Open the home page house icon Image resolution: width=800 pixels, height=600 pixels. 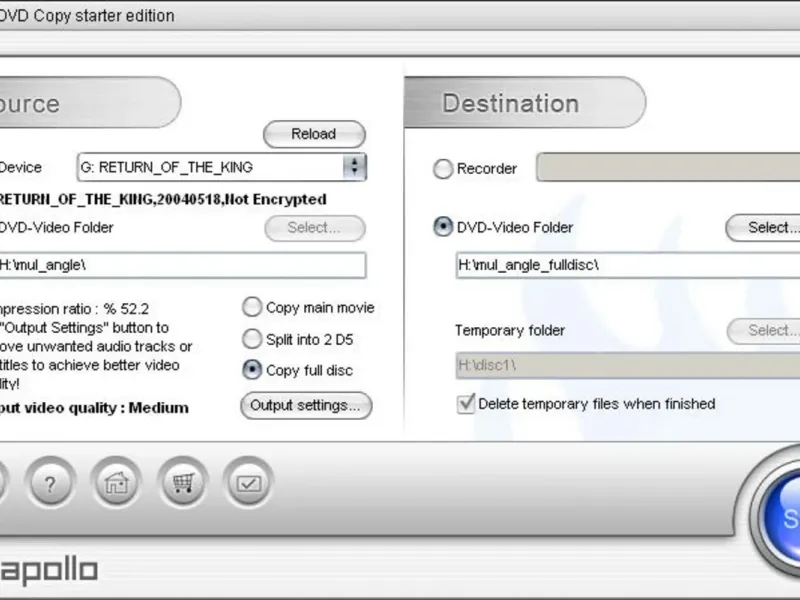tap(116, 483)
